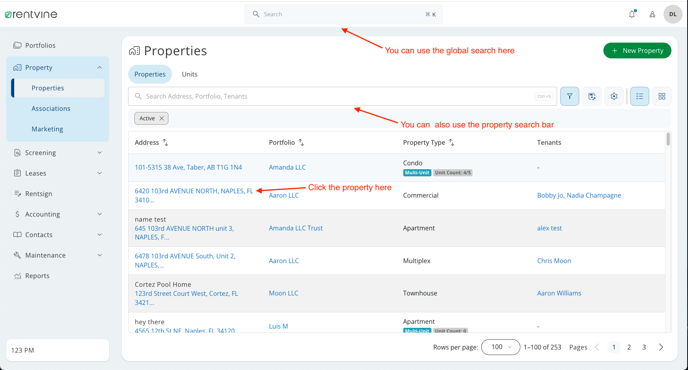Viewport: 688px width, 370px height.
Task: Click the Screening sidebar icon
Action: tap(17, 153)
